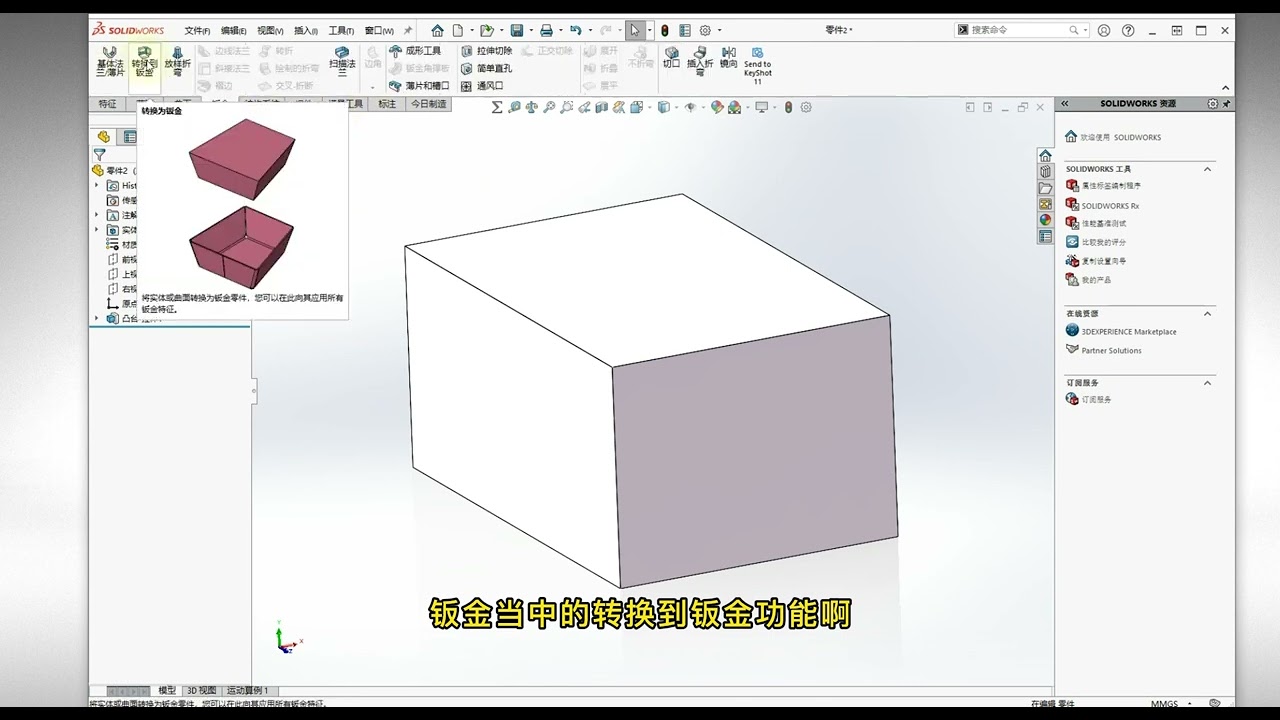The height and width of the screenshot is (720, 1280).
Task: Open the Forming Tool (成形工具)
Action: tap(415, 51)
